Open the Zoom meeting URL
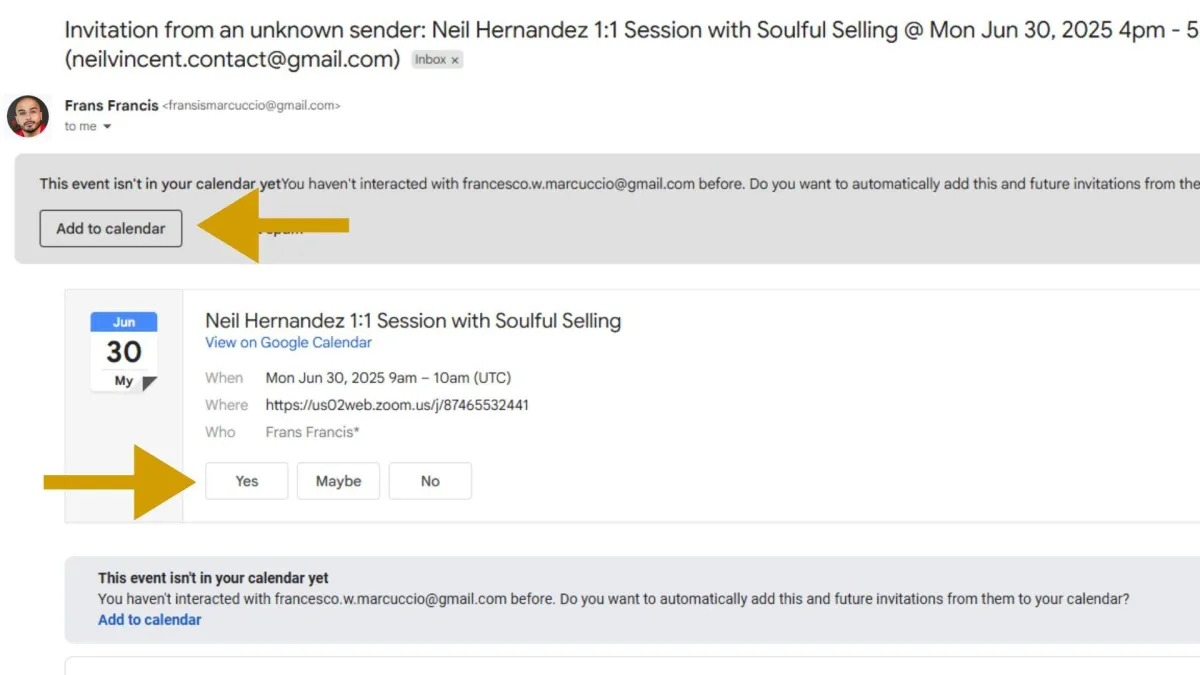 (x=397, y=405)
